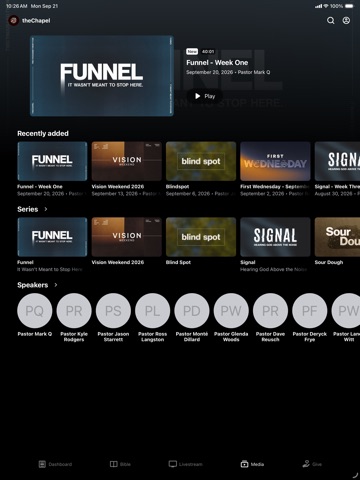Tap the Wi-Fi status icon
This screenshot has width=360, height=480.
pyautogui.click(x=326, y=6)
